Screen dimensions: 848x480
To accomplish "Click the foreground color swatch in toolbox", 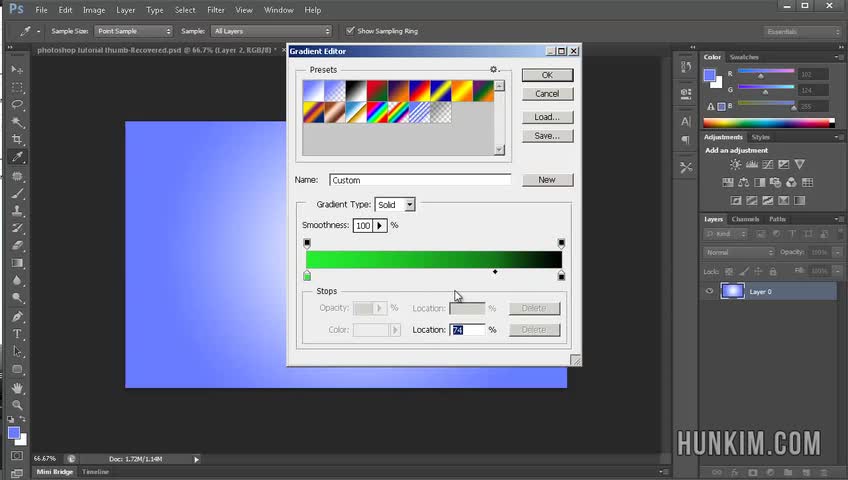I will [x=14, y=432].
